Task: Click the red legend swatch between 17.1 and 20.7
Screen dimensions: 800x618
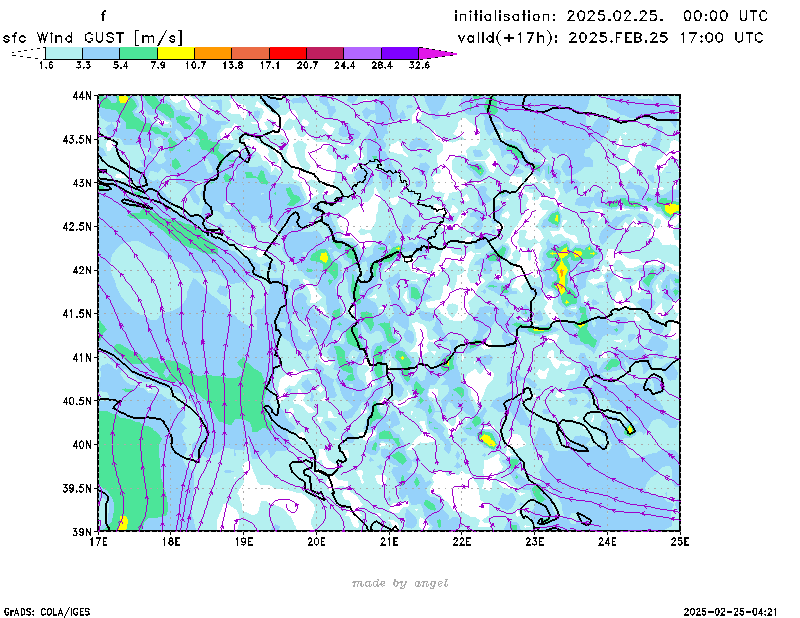Action: click(x=287, y=52)
